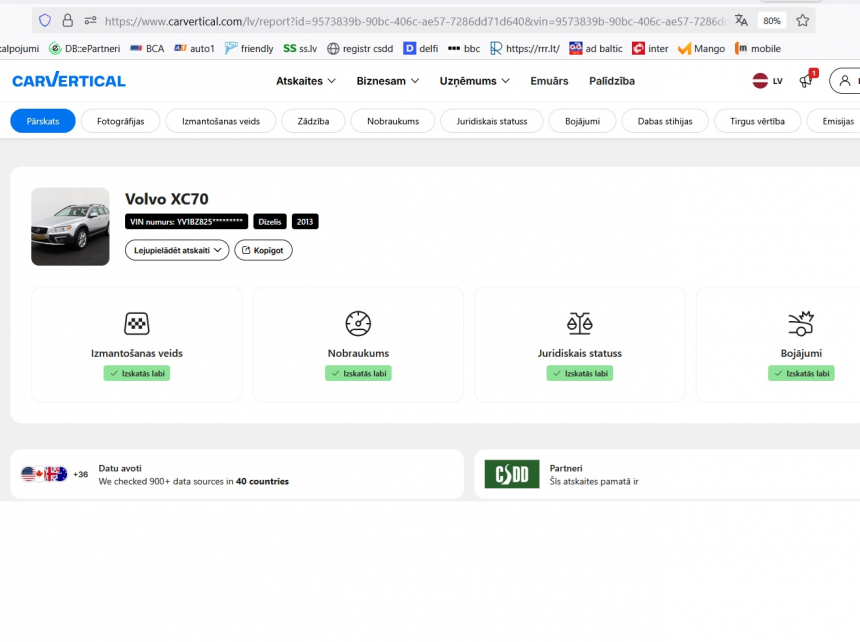Viewport: 860px width, 642px height.
Task: Open the site permissions icon in address bar
Action: point(90,21)
